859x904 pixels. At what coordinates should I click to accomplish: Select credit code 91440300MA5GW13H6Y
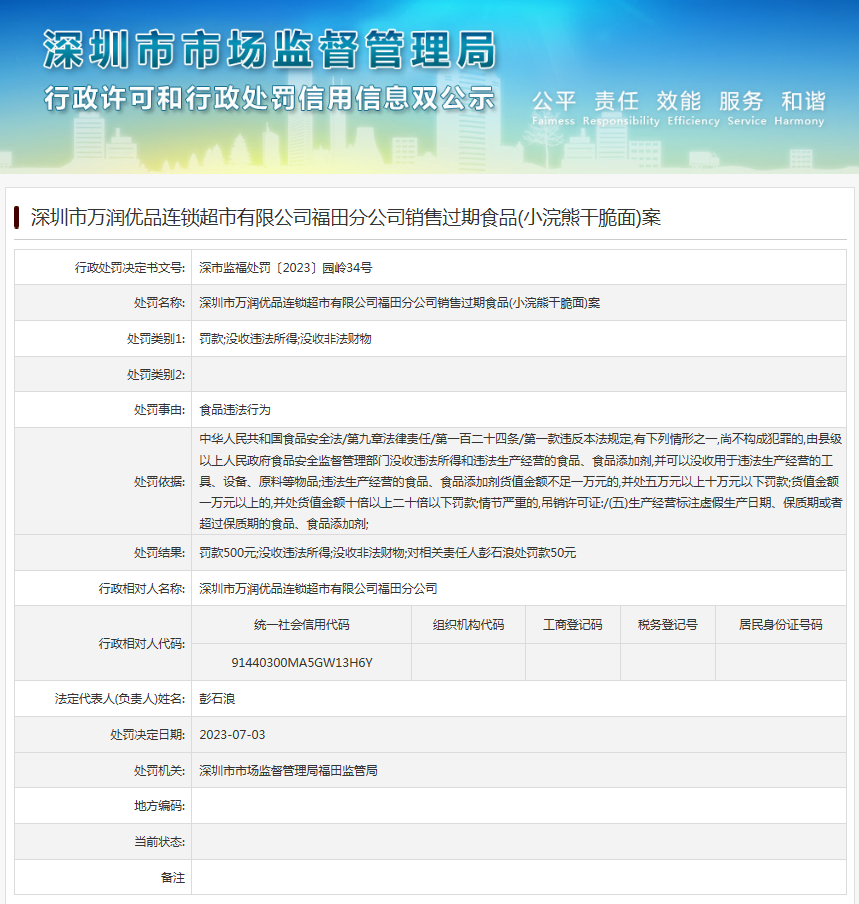(x=302, y=663)
